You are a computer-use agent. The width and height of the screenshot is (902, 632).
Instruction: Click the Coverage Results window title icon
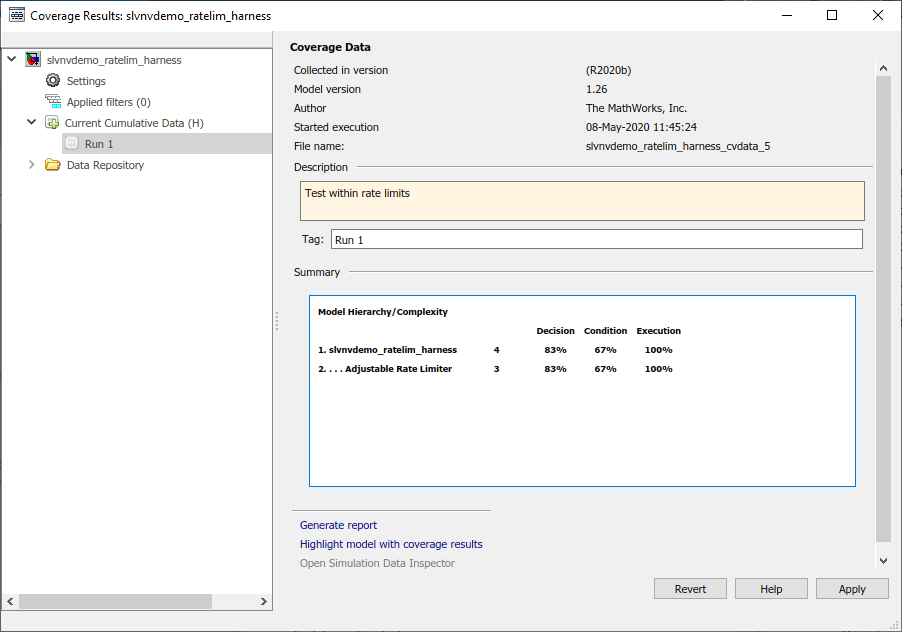pos(17,16)
